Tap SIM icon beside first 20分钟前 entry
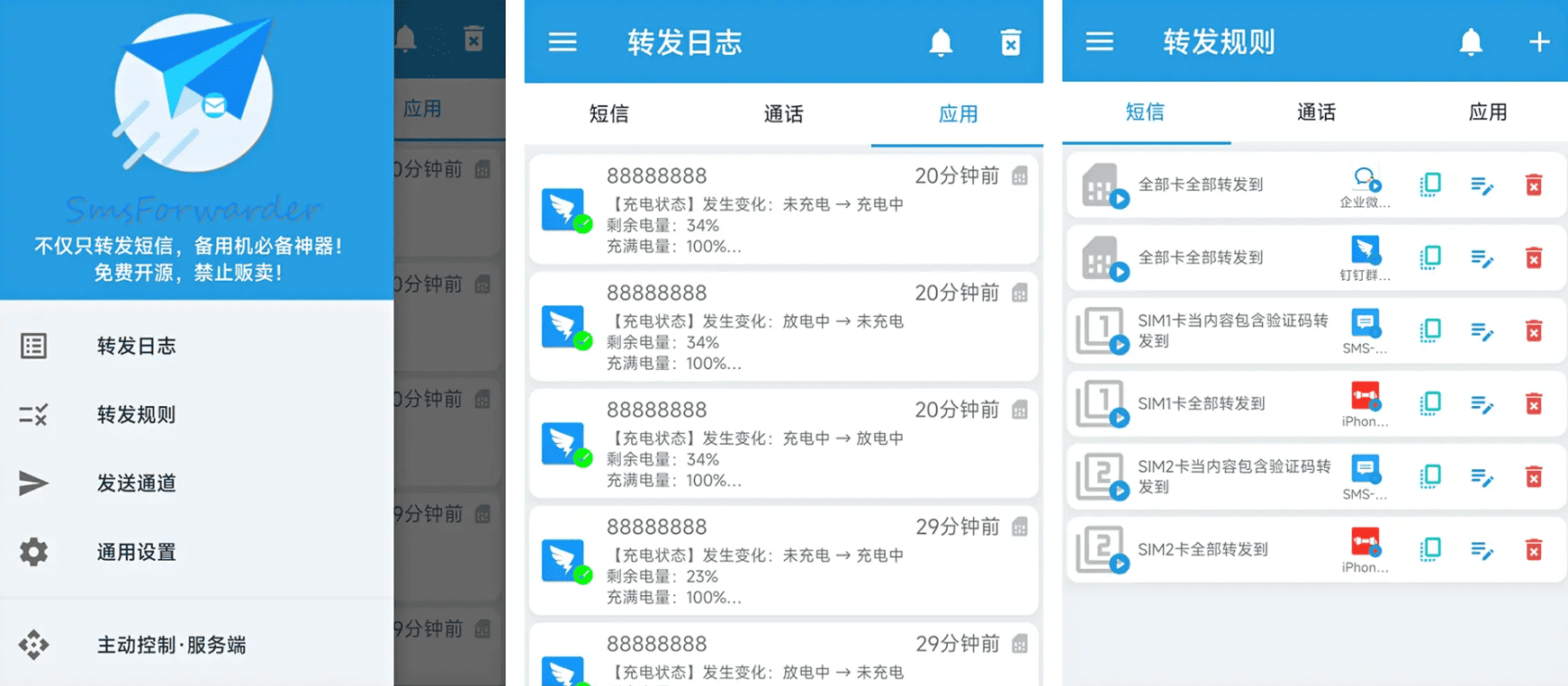The width and height of the screenshot is (1568, 686). (x=1020, y=176)
